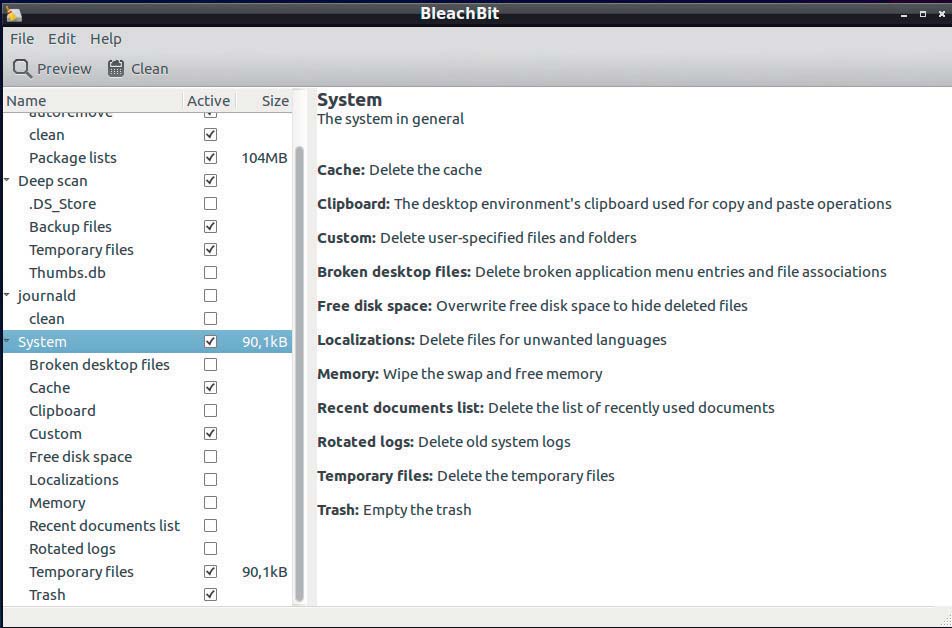Uncheck the Deep scan checkbox
This screenshot has height=628, width=952.
(210, 180)
